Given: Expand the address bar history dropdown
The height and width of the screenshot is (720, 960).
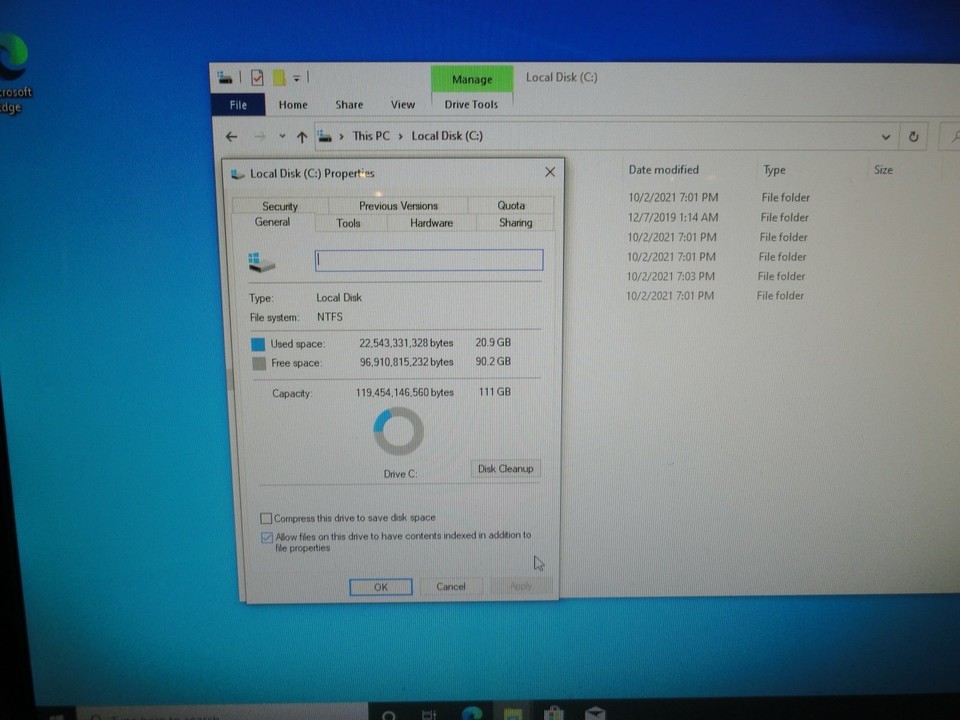Looking at the screenshot, I should point(885,136).
